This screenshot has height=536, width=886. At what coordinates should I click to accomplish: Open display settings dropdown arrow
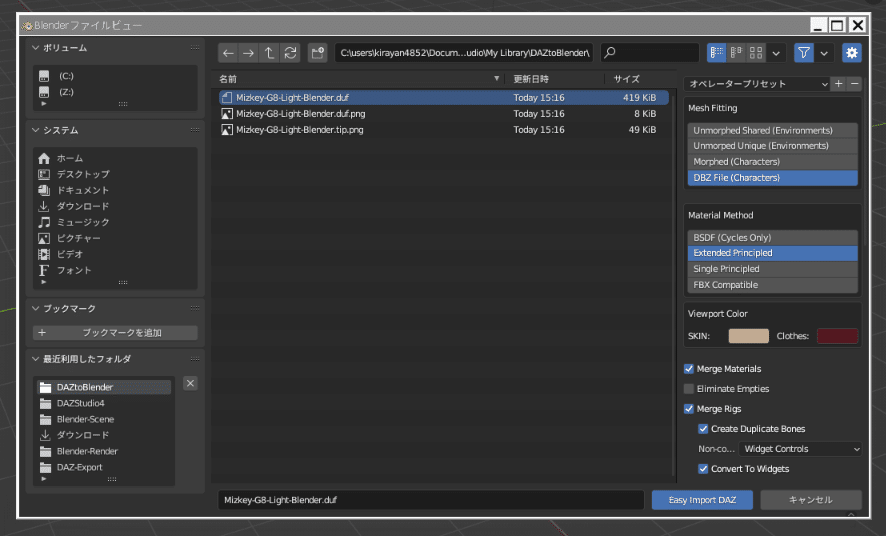tap(776, 53)
